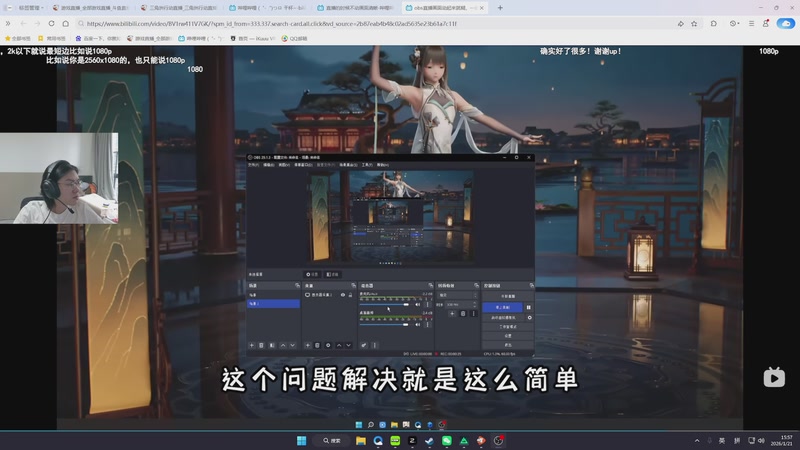Open the File menu in the OBS menu bar
The width and height of the screenshot is (800, 450).
pos(254,165)
